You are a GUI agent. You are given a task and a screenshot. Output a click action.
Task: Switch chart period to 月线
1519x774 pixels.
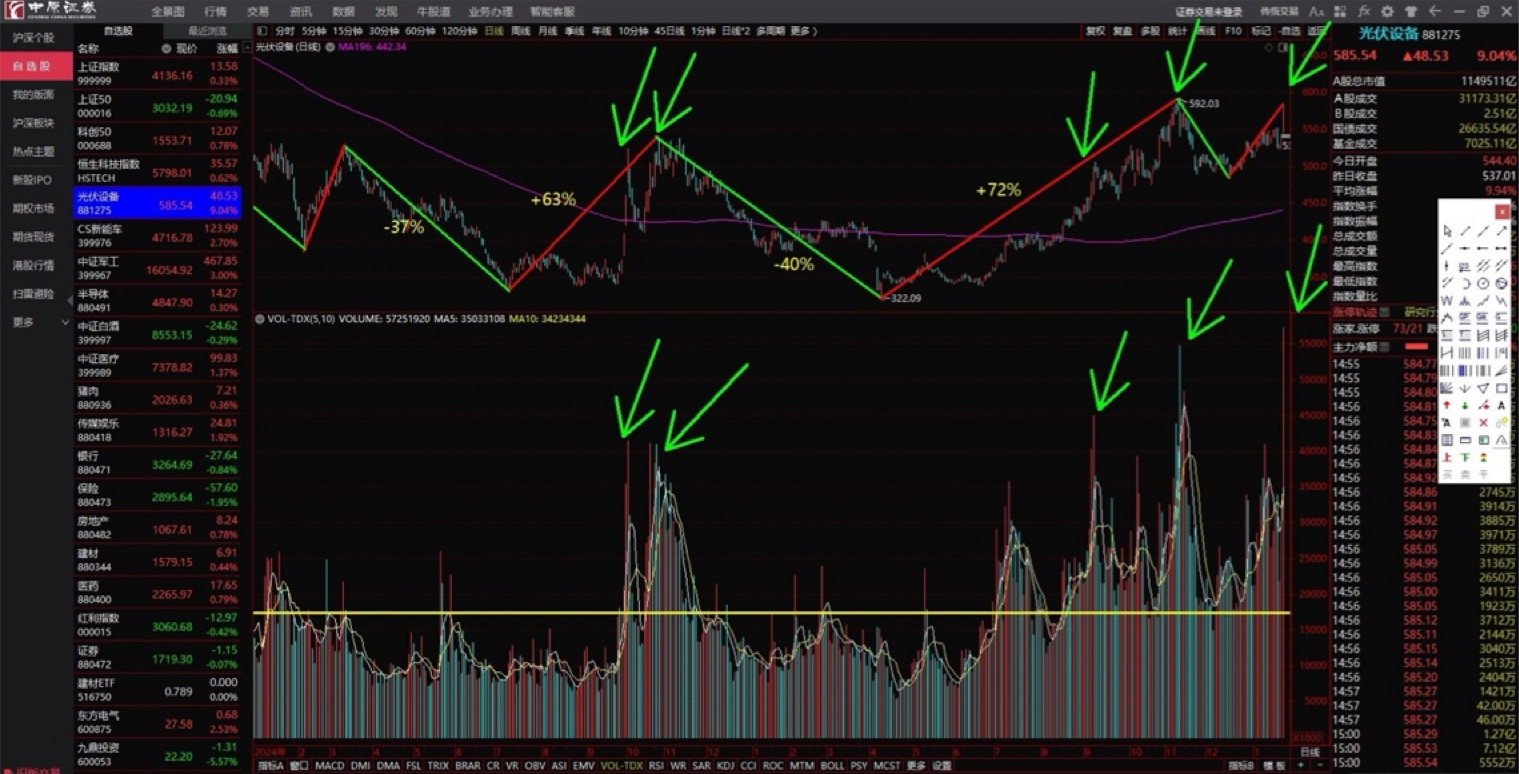tap(547, 31)
